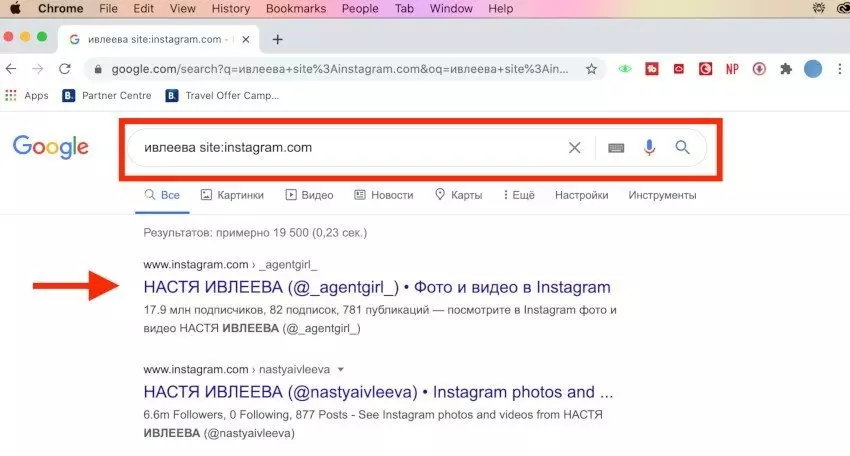Open the Edit menu
The height and width of the screenshot is (456, 850).
click(144, 9)
